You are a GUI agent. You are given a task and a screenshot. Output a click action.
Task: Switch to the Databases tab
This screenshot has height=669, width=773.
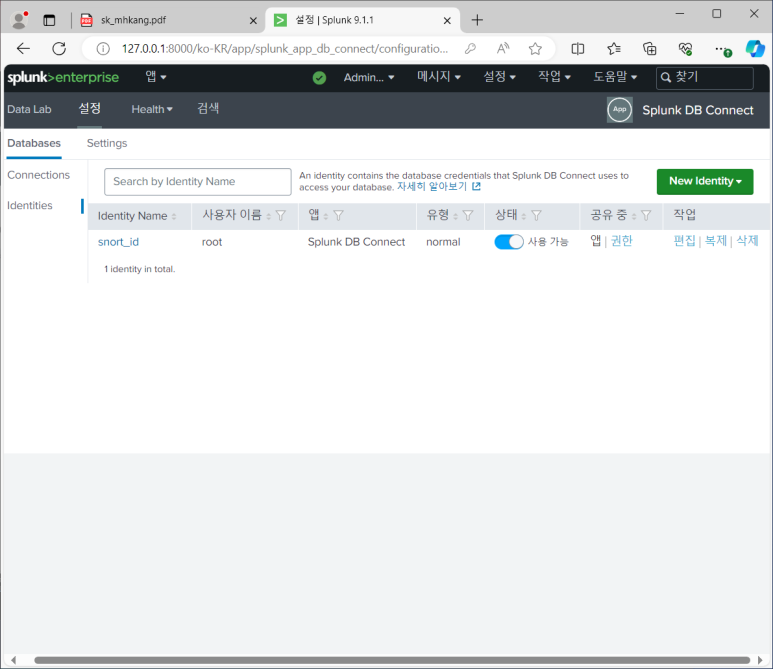tap(34, 143)
